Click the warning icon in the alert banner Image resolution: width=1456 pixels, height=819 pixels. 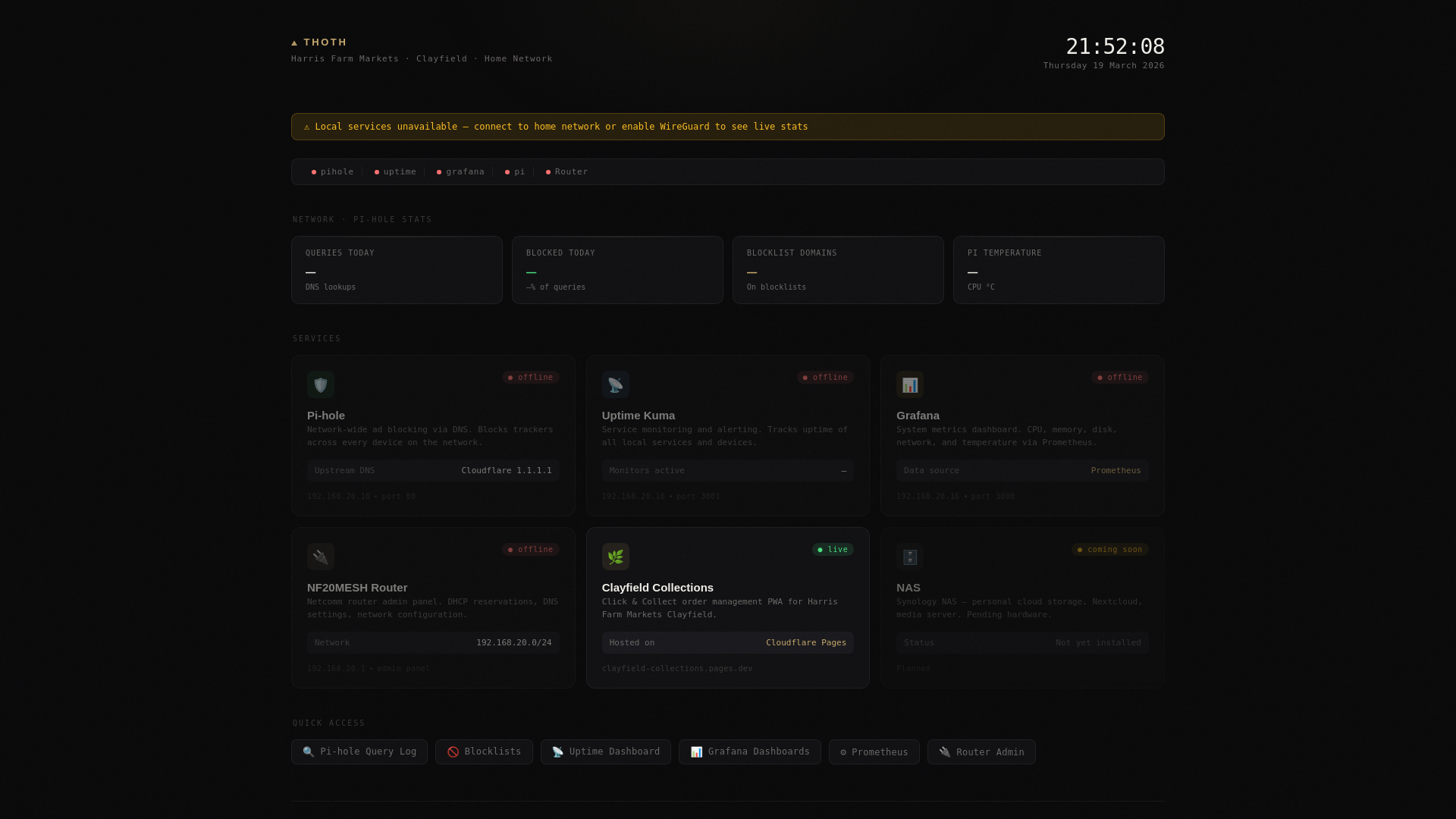pos(306,127)
